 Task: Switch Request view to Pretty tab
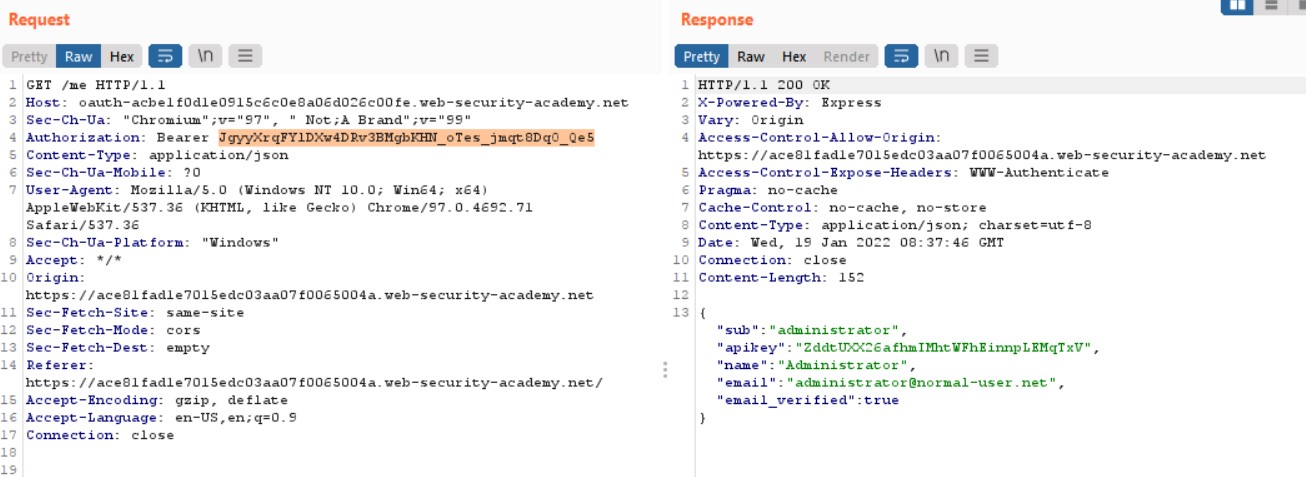click(29, 57)
